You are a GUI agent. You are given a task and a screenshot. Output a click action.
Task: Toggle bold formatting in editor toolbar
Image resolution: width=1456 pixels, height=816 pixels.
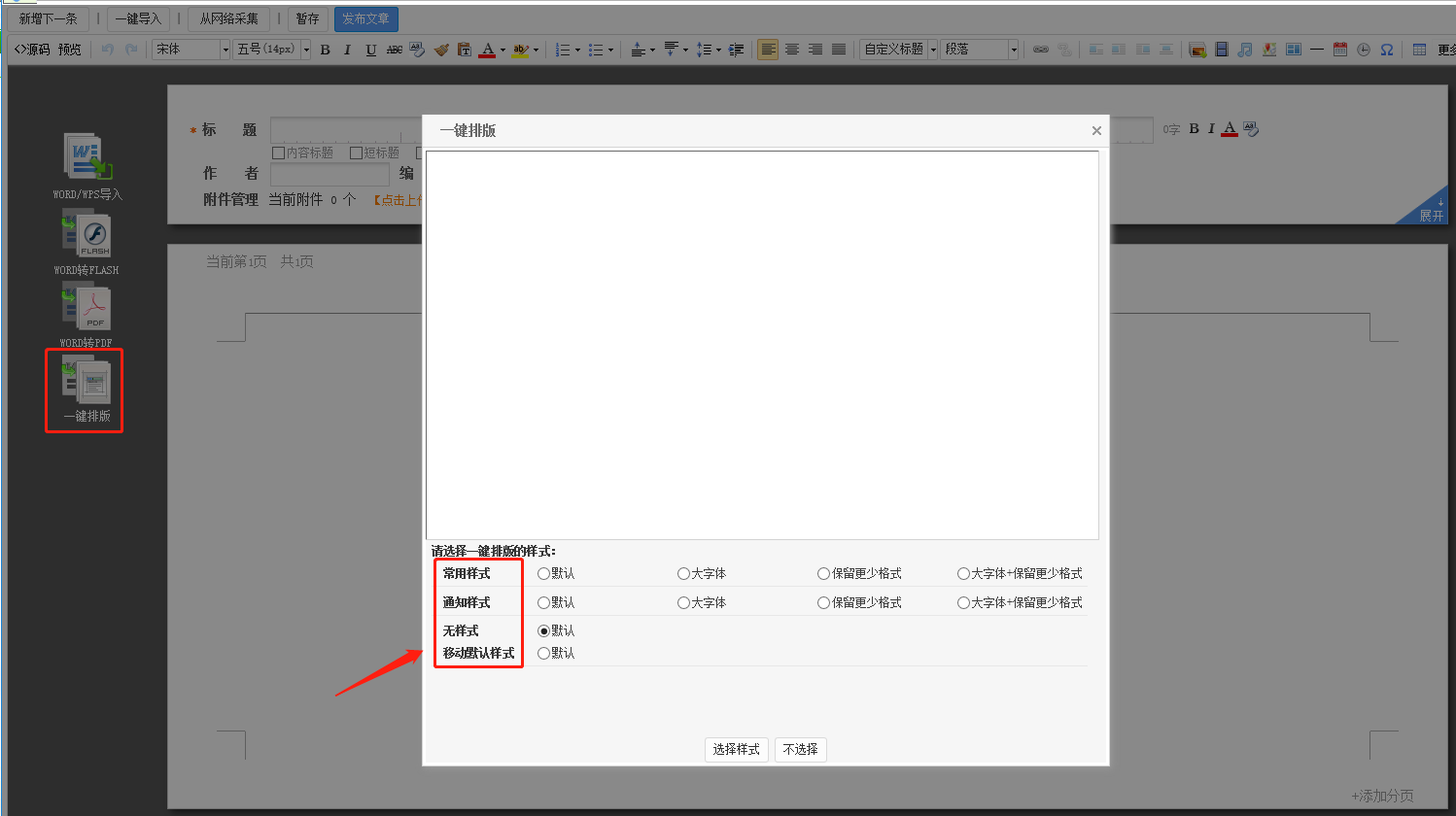(325, 50)
